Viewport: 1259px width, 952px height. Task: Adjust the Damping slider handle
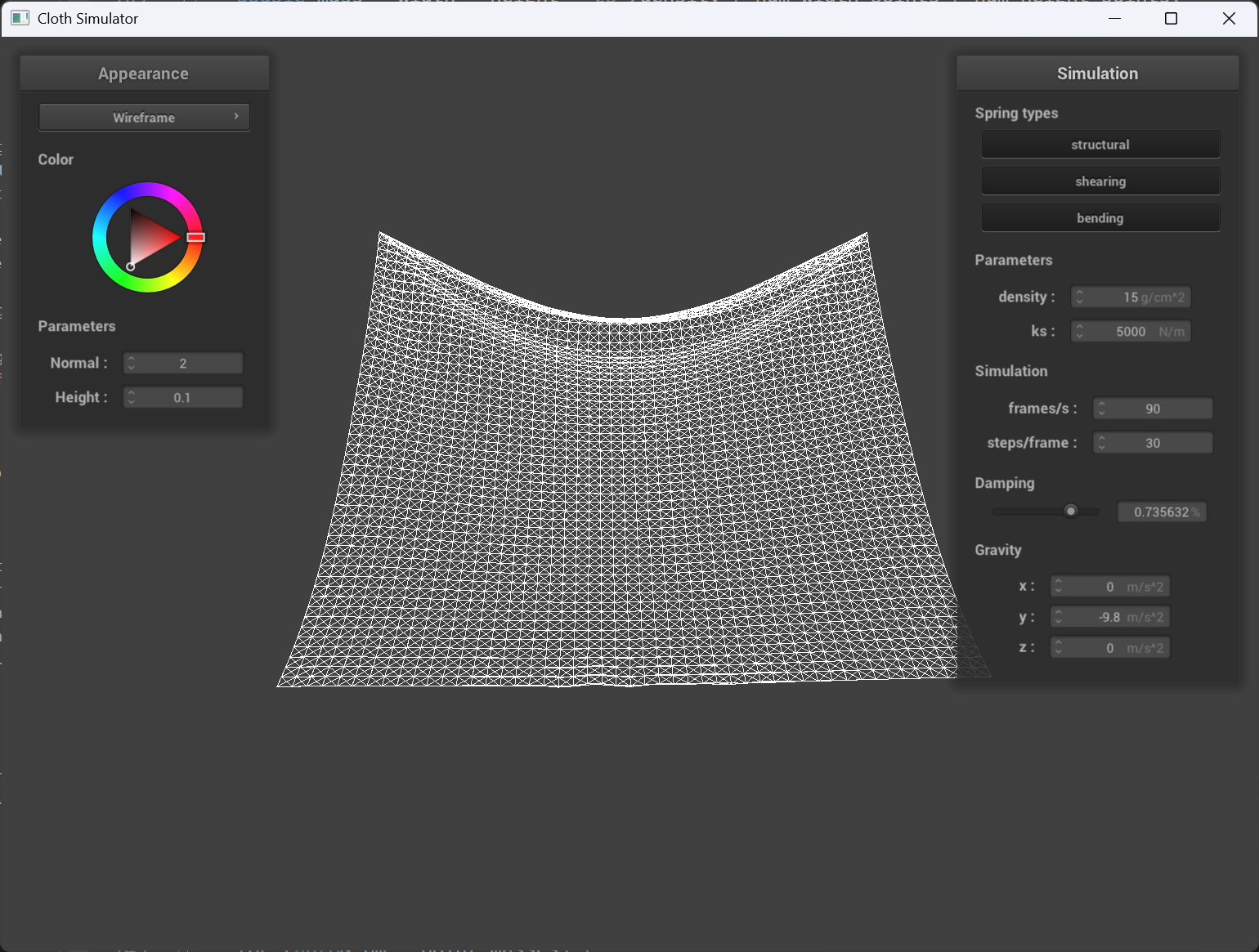tap(1071, 511)
